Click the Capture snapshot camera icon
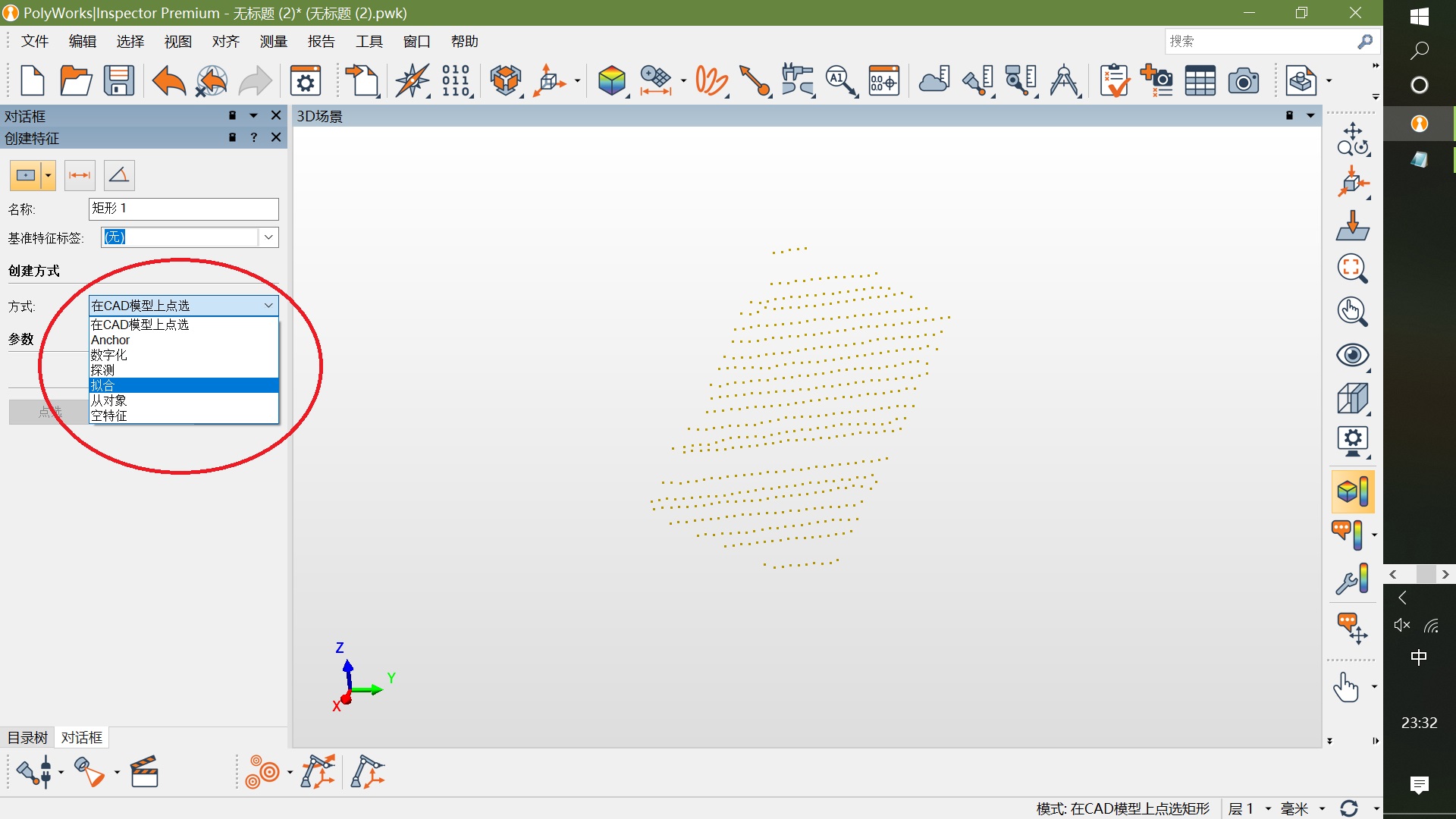The height and width of the screenshot is (819, 1456). click(x=1243, y=80)
